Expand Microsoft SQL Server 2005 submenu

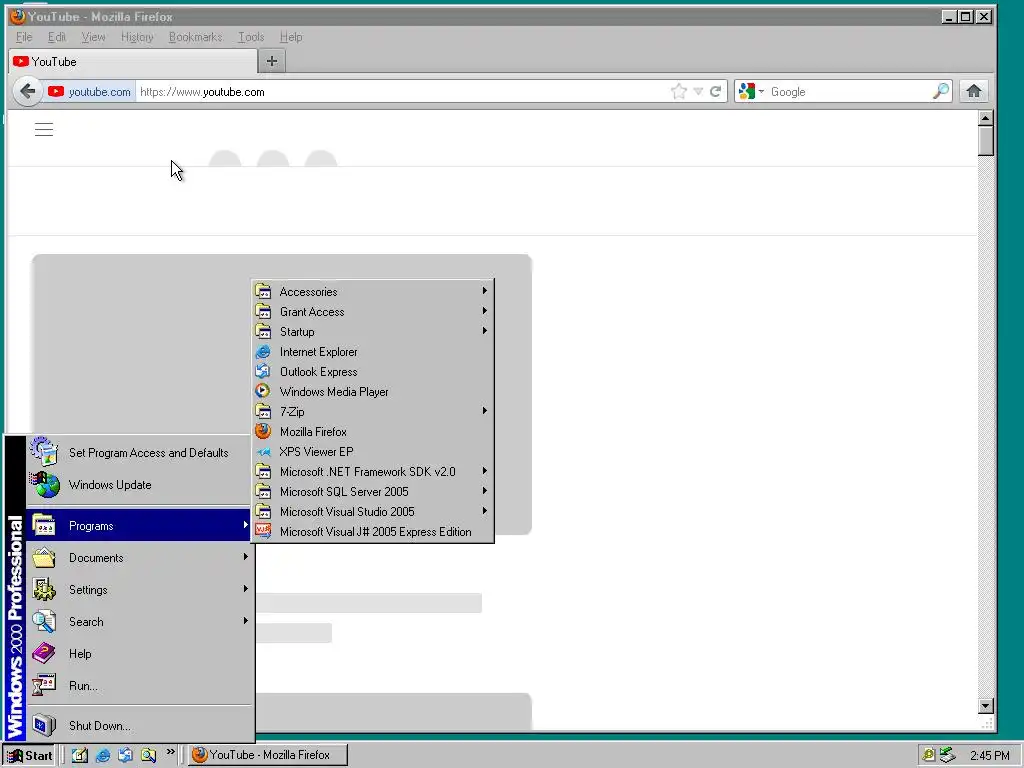372,492
